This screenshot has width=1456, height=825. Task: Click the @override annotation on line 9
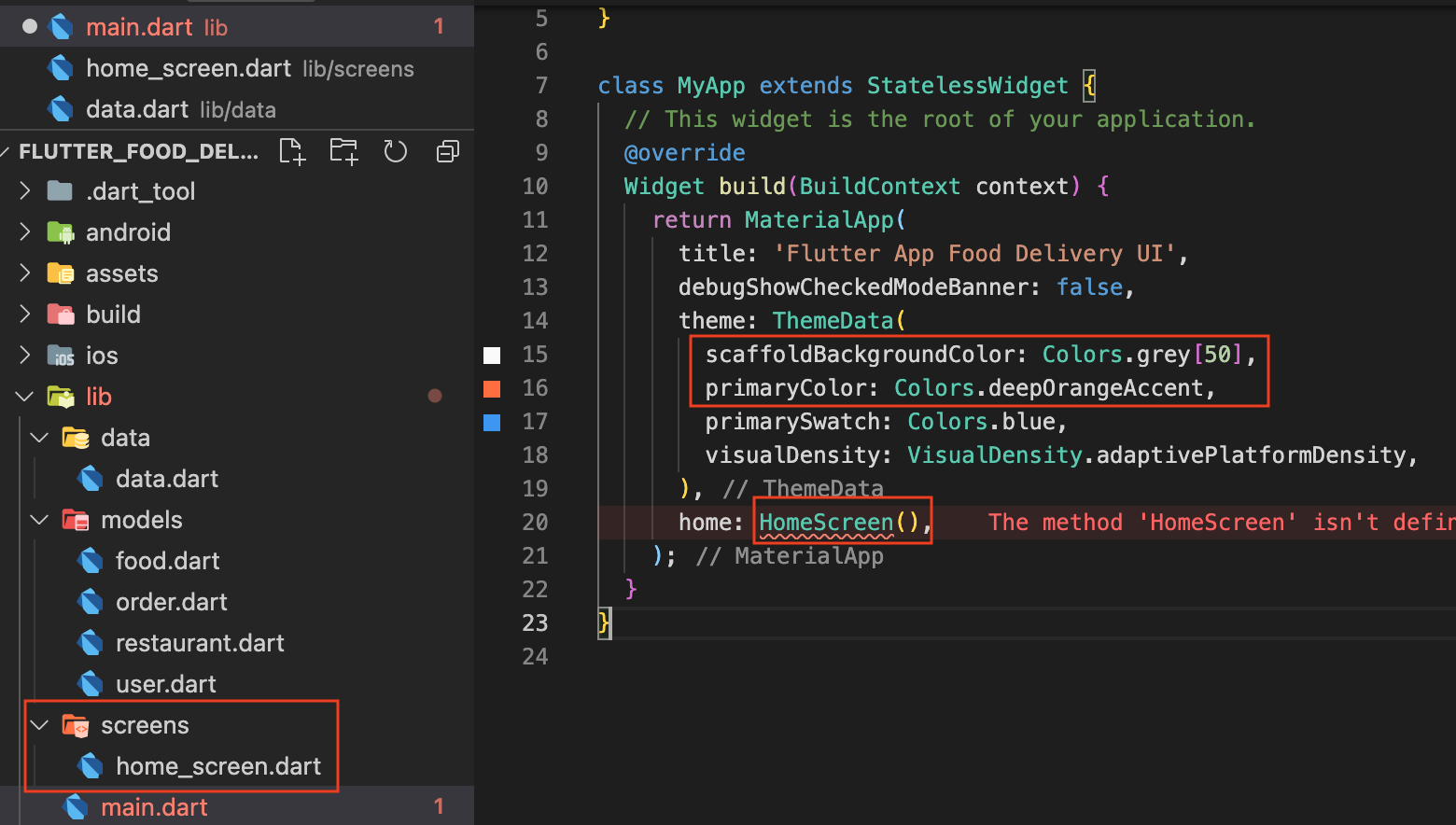click(684, 153)
